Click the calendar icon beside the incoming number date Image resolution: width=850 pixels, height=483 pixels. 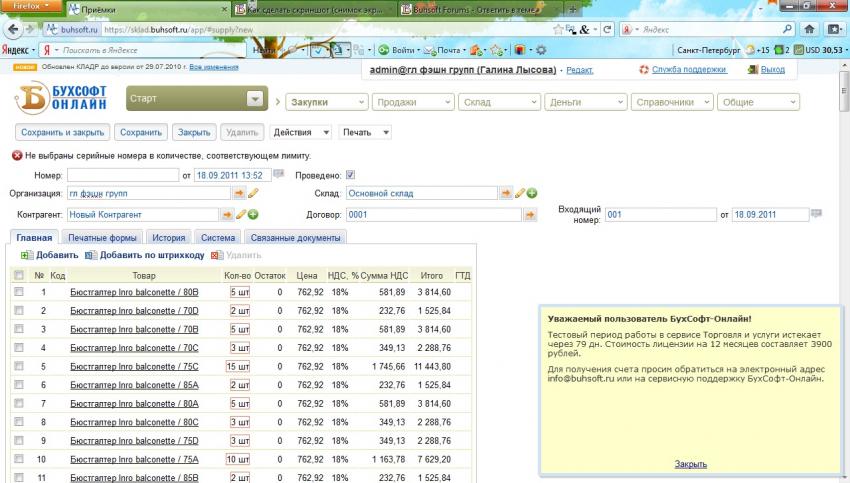tap(816, 214)
